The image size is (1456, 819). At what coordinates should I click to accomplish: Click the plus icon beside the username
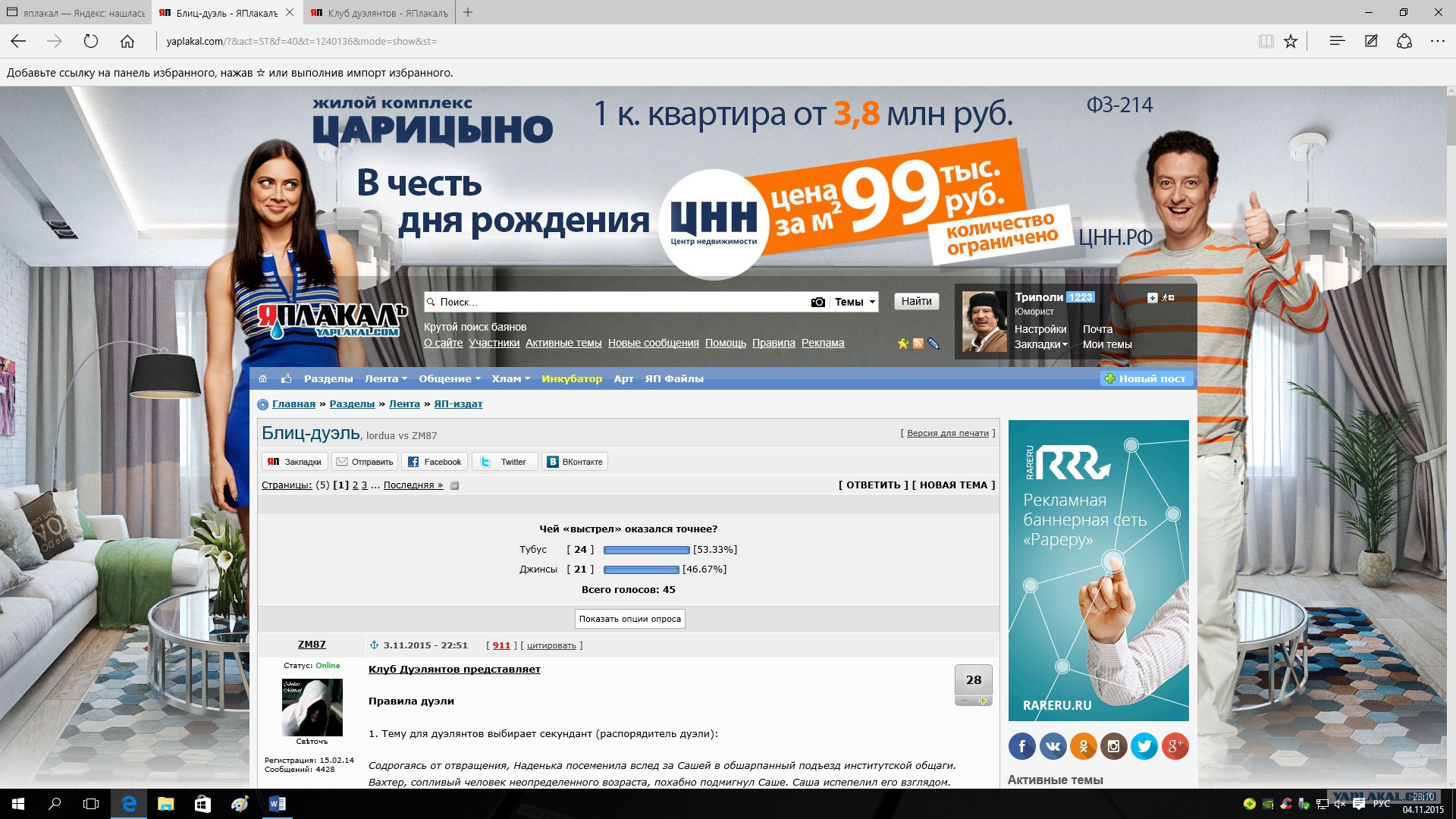tap(1152, 298)
